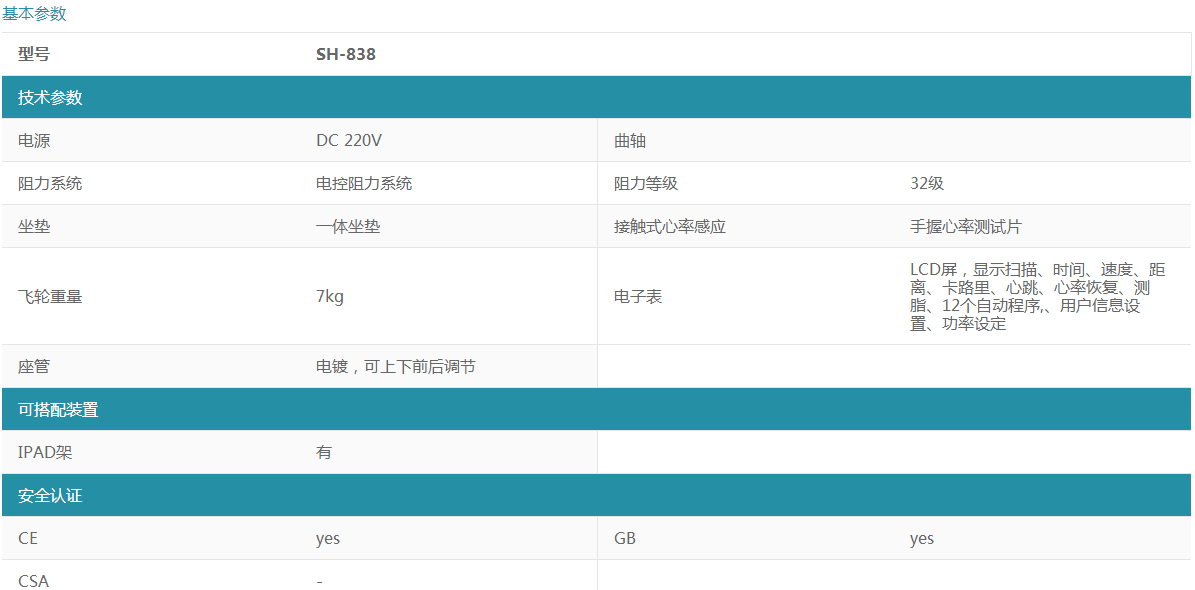Click the 接触式心率感应 label
The image size is (1195, 590).
click(669, 226)
